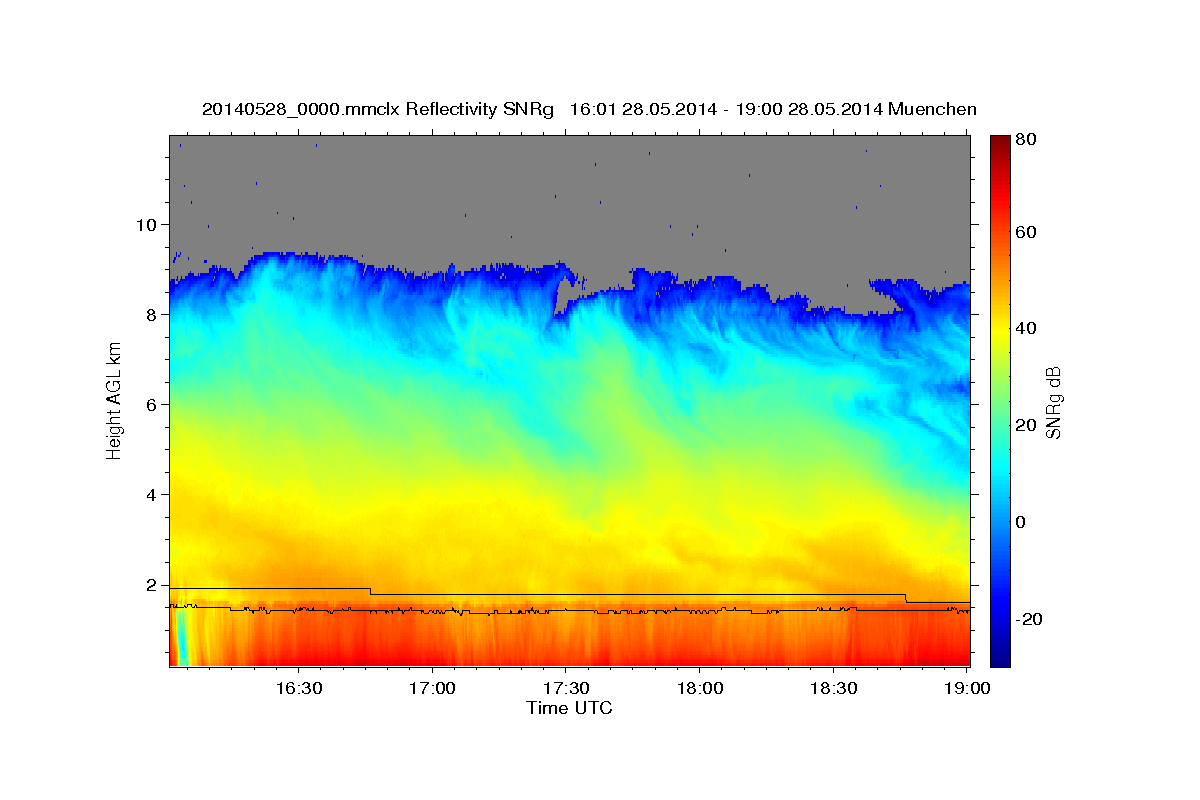The image size is (1200, 800).
Task: Click the 17:00 time tick label
Action: click(x=433, y=688)
